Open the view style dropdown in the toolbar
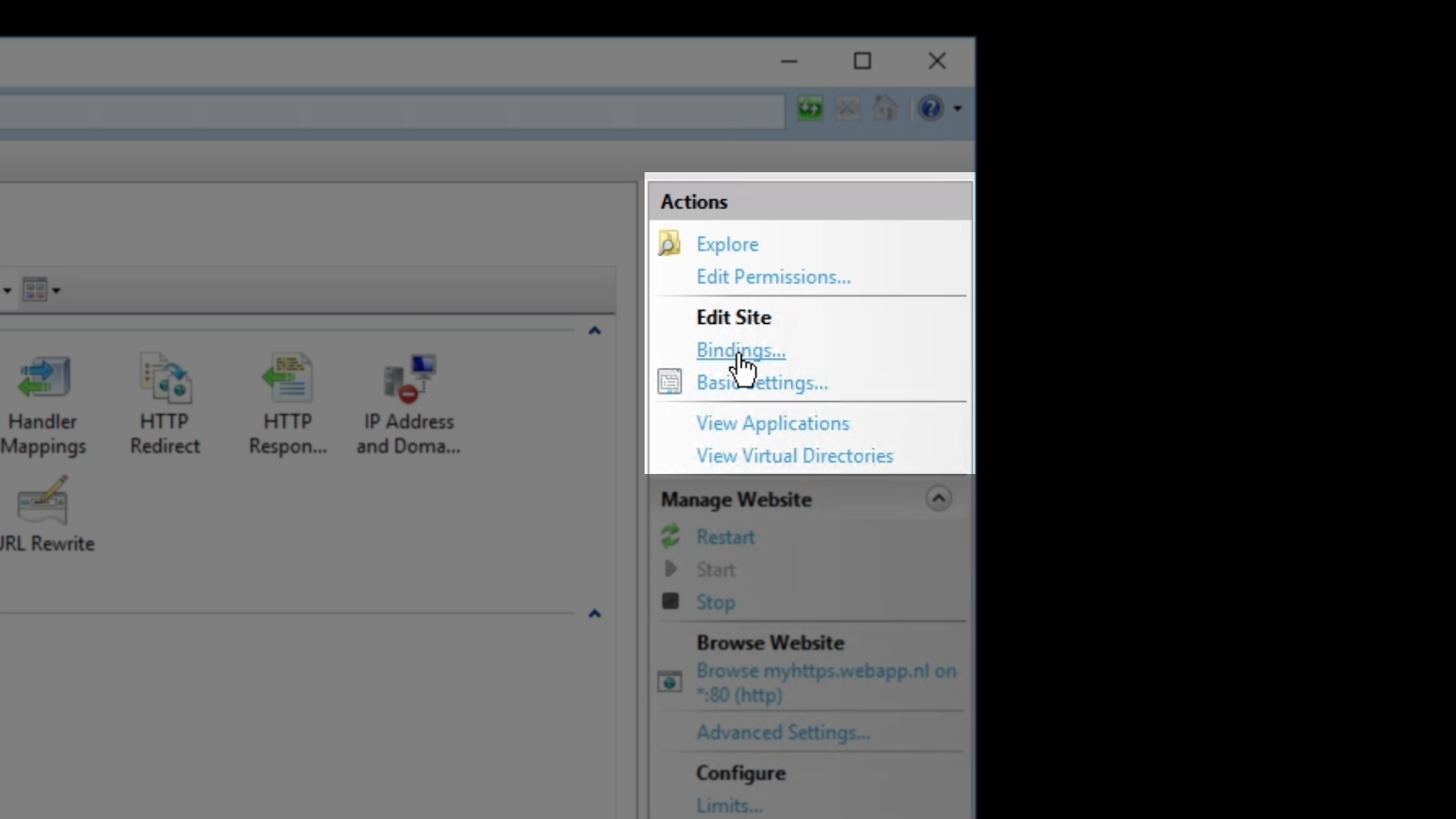 tap(41, 290)
